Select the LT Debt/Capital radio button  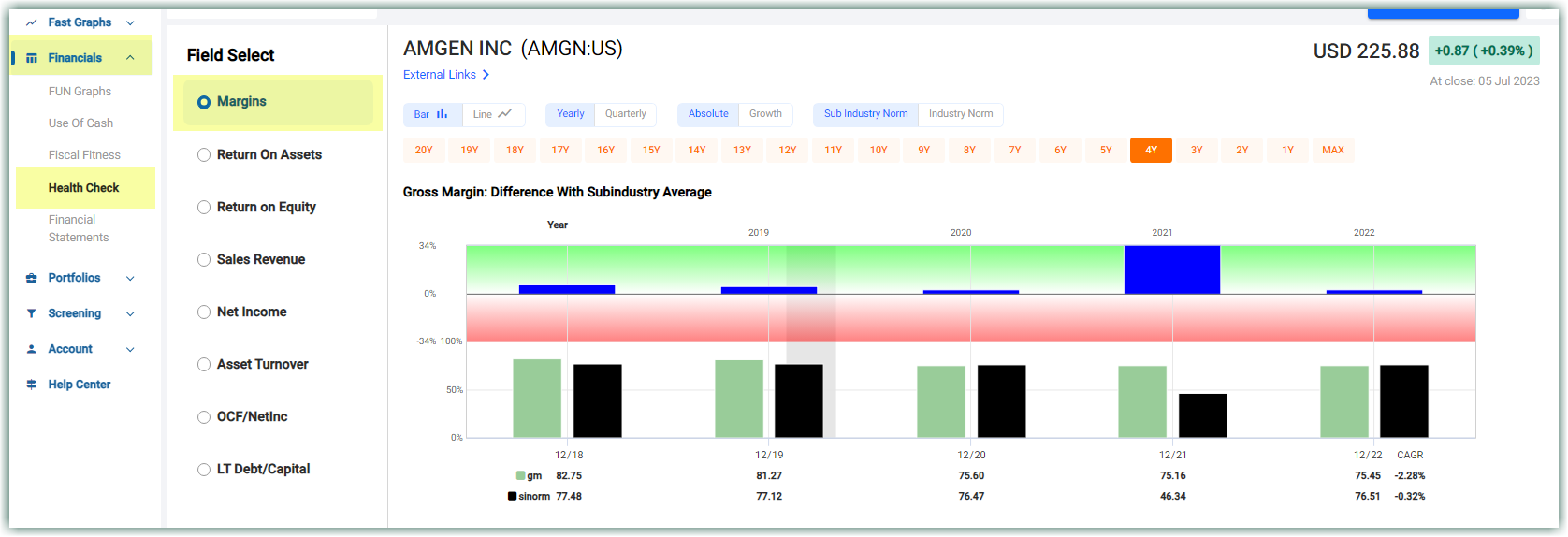click(x=204, y=470)
